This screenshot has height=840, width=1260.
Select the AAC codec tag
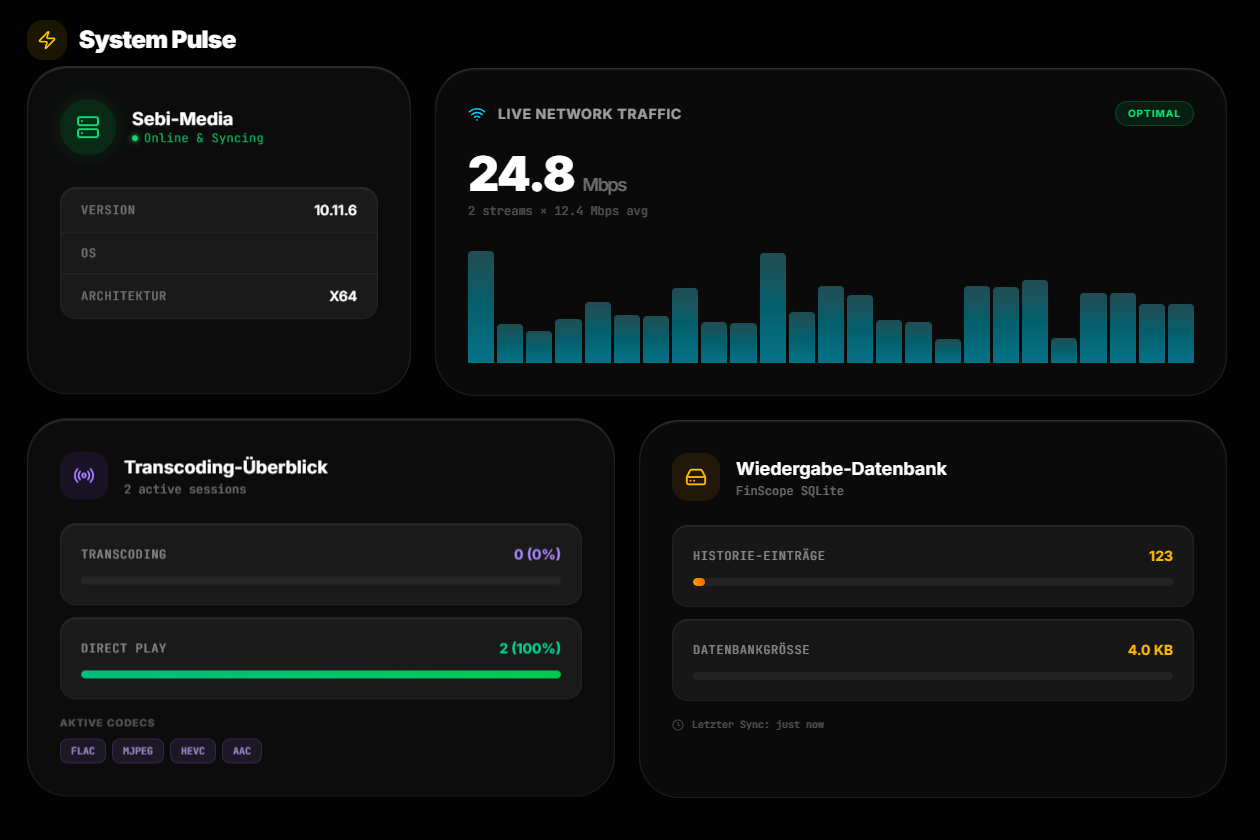tap(242, 751)
